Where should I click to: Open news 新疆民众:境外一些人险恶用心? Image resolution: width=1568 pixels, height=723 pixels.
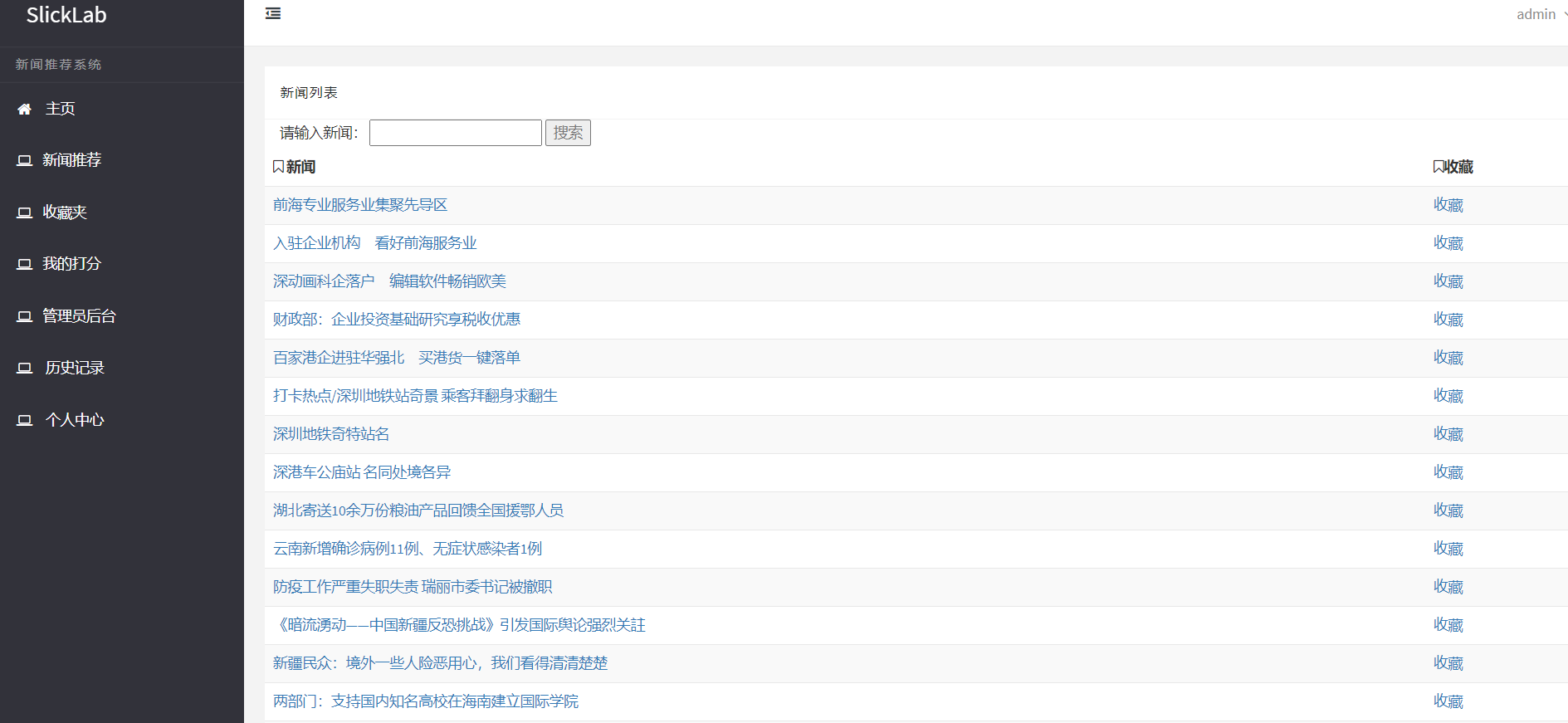[441, 663]
